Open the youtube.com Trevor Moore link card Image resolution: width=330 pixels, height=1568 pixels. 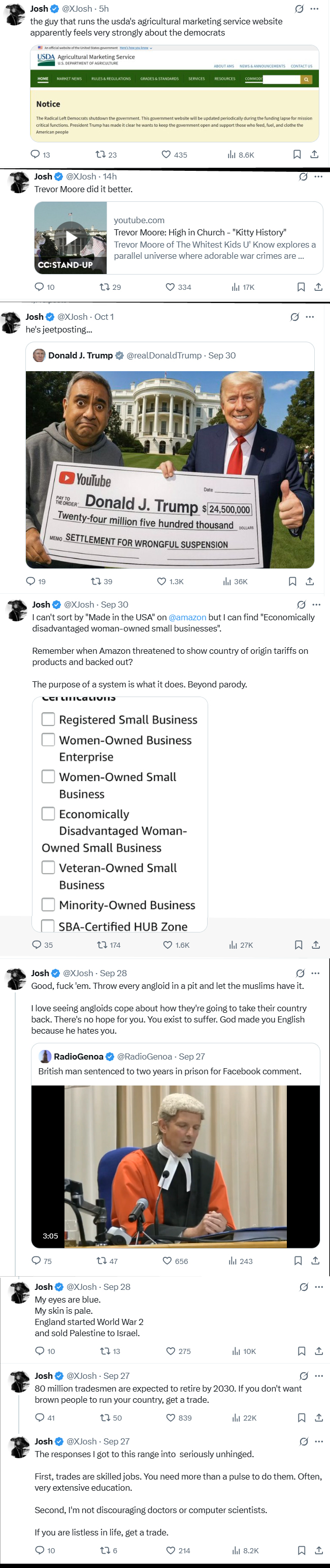(x=216, y=238)
